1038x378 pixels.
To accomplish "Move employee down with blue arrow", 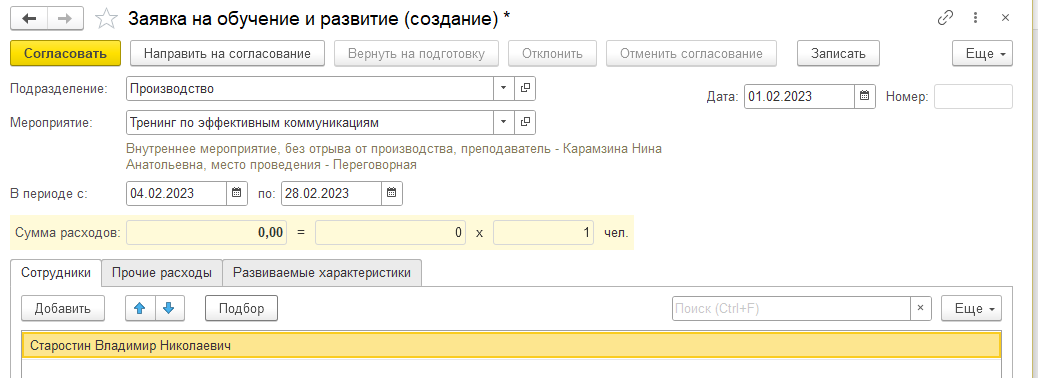I will [169, 308].
